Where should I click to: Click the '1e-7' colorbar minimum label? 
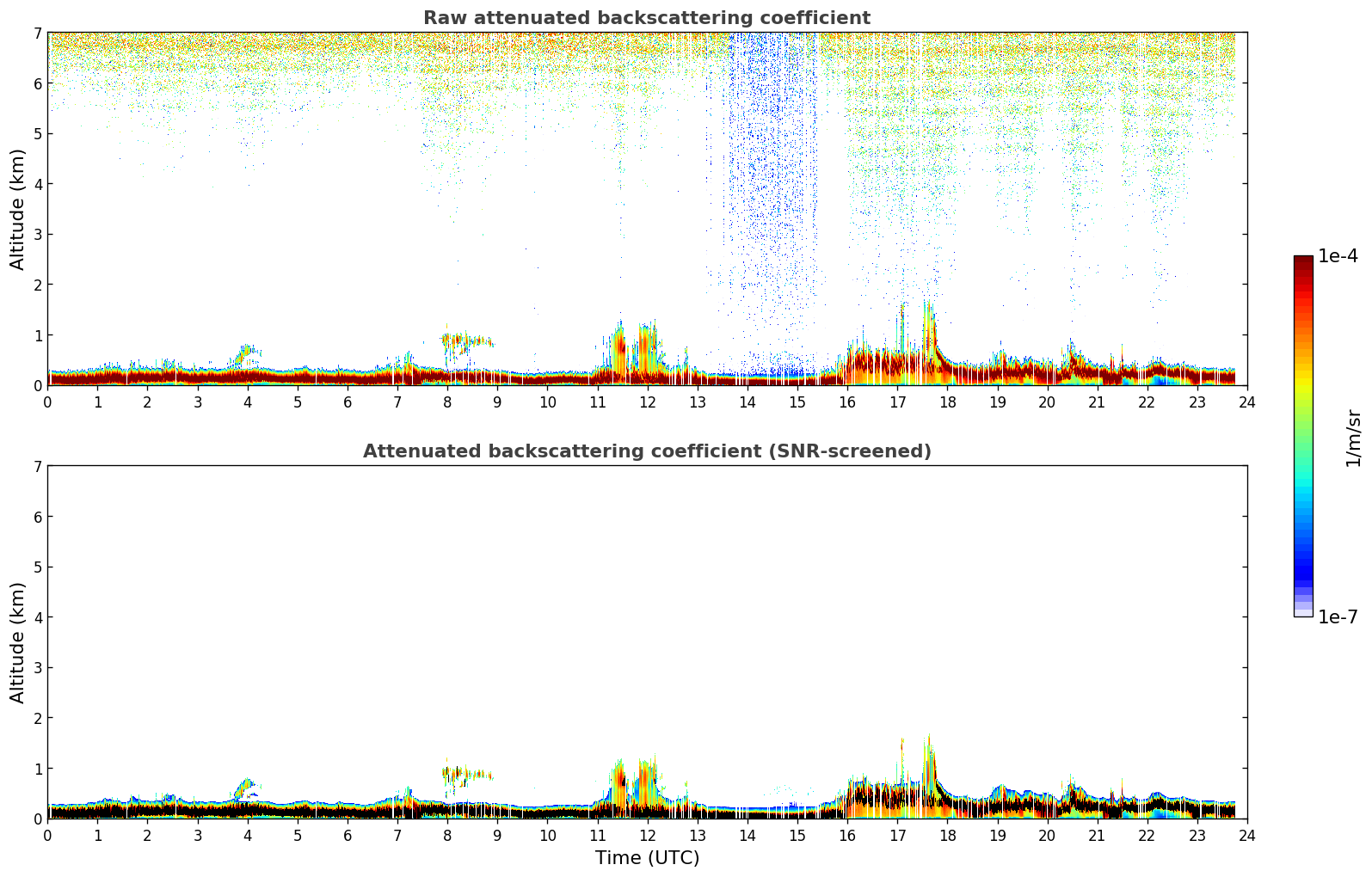pos(1338,617)
